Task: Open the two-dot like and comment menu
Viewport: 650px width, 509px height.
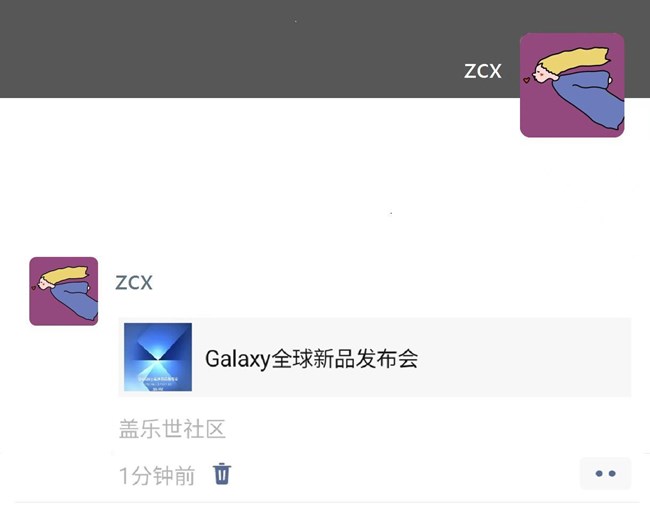Action: coord(605,473)
